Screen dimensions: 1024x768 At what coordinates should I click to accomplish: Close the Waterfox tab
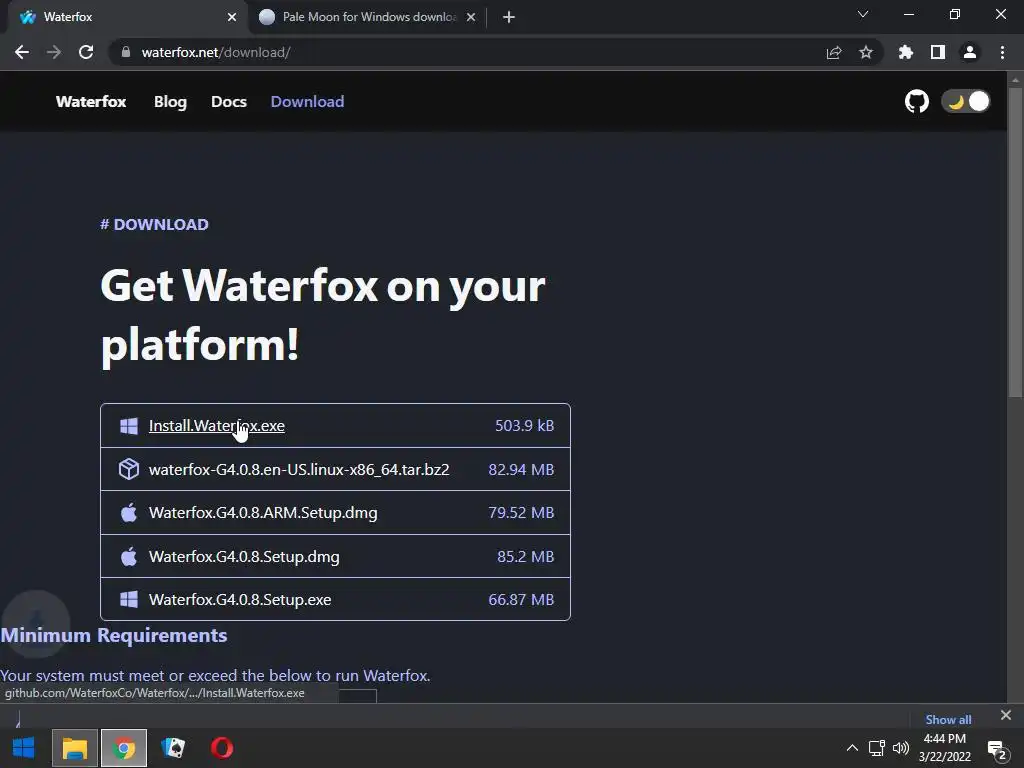[232, 17]
